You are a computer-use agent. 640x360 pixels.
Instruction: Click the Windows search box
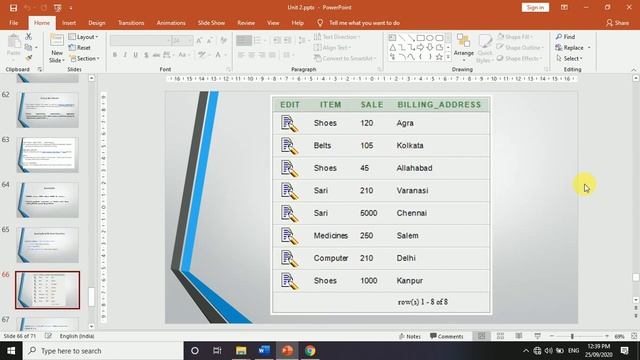point(103,351)
